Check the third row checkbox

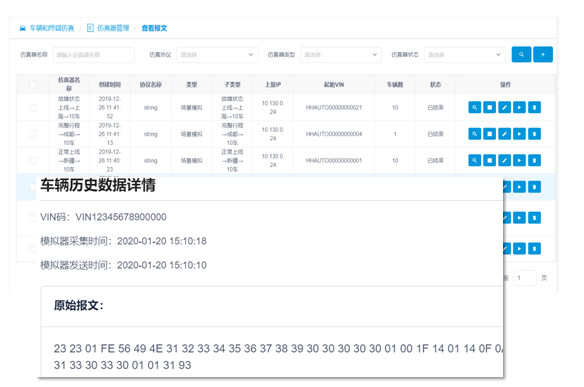tap(33, 161)
